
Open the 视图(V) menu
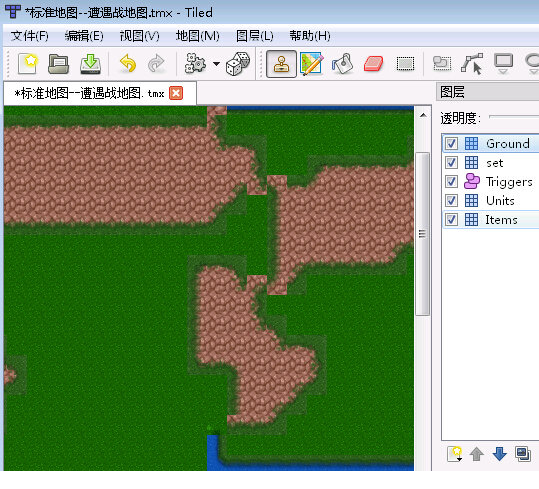(x=140, y=36)
